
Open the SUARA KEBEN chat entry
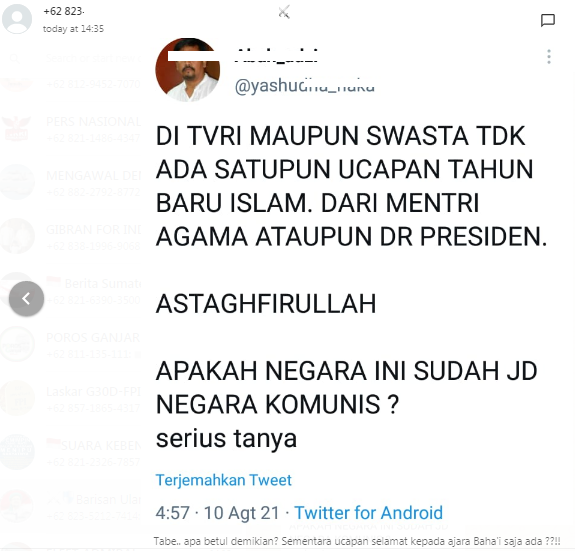(72, 453)
